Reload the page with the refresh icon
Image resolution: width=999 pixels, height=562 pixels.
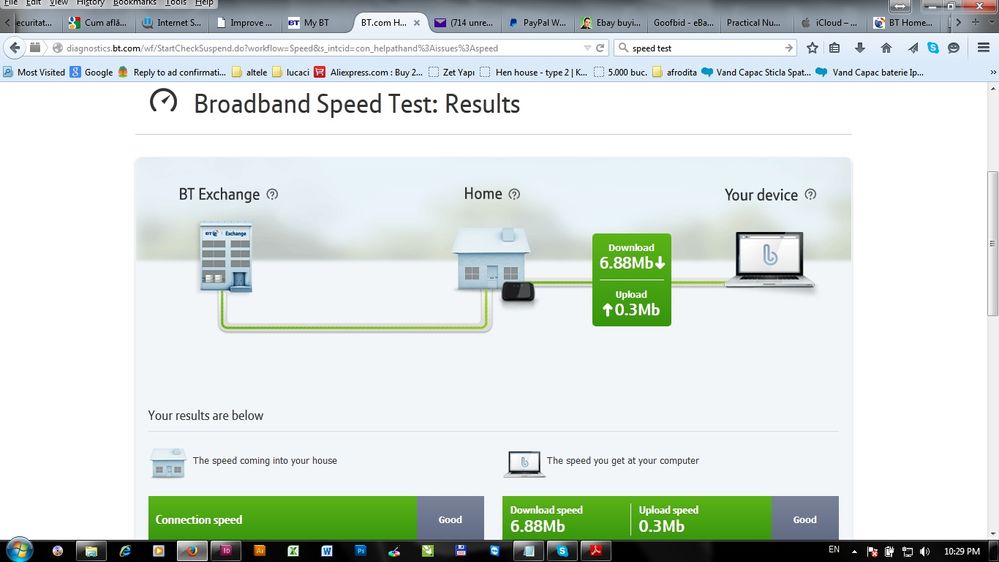(600, 48)
